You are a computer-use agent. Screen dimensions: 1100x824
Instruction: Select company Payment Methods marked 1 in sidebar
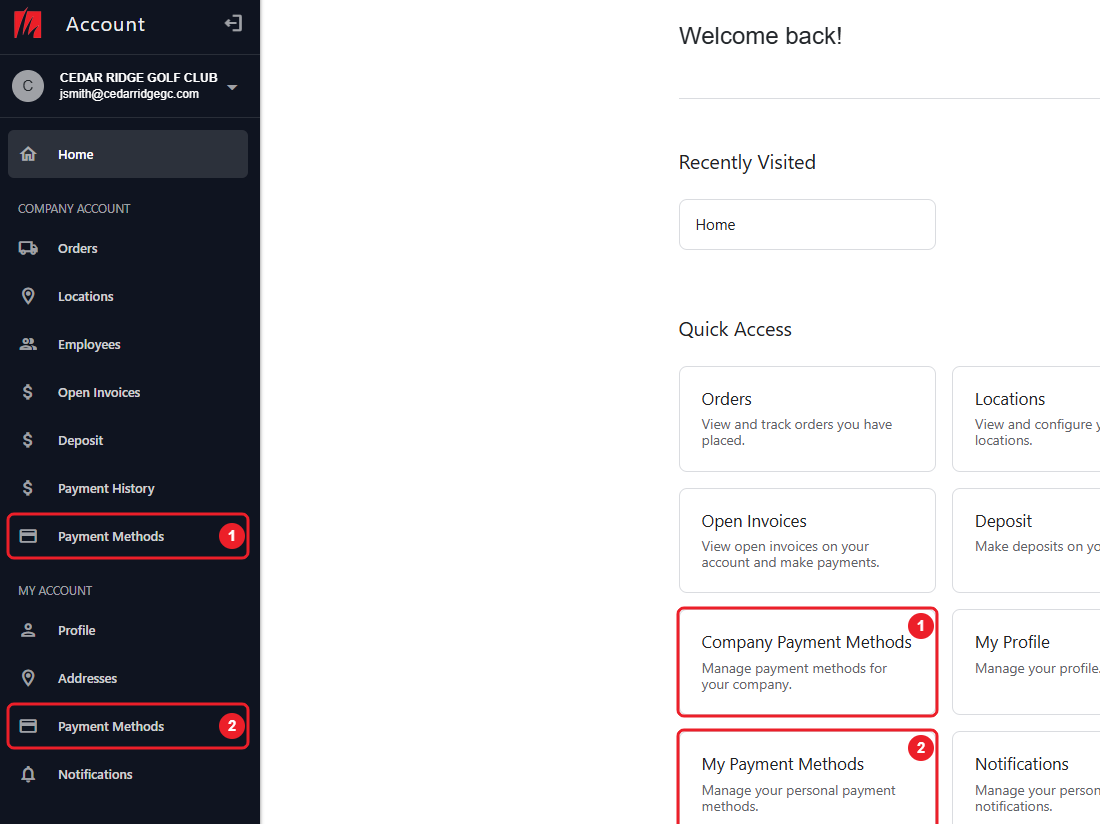[128, 536]
